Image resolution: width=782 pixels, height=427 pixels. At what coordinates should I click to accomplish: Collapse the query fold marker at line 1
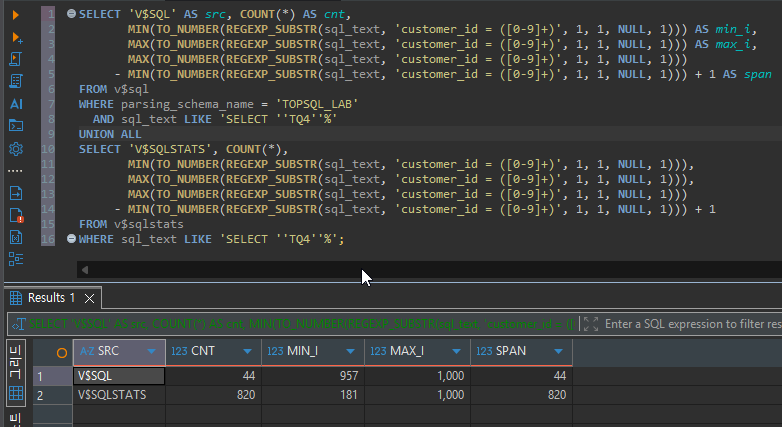coord(71,14)
